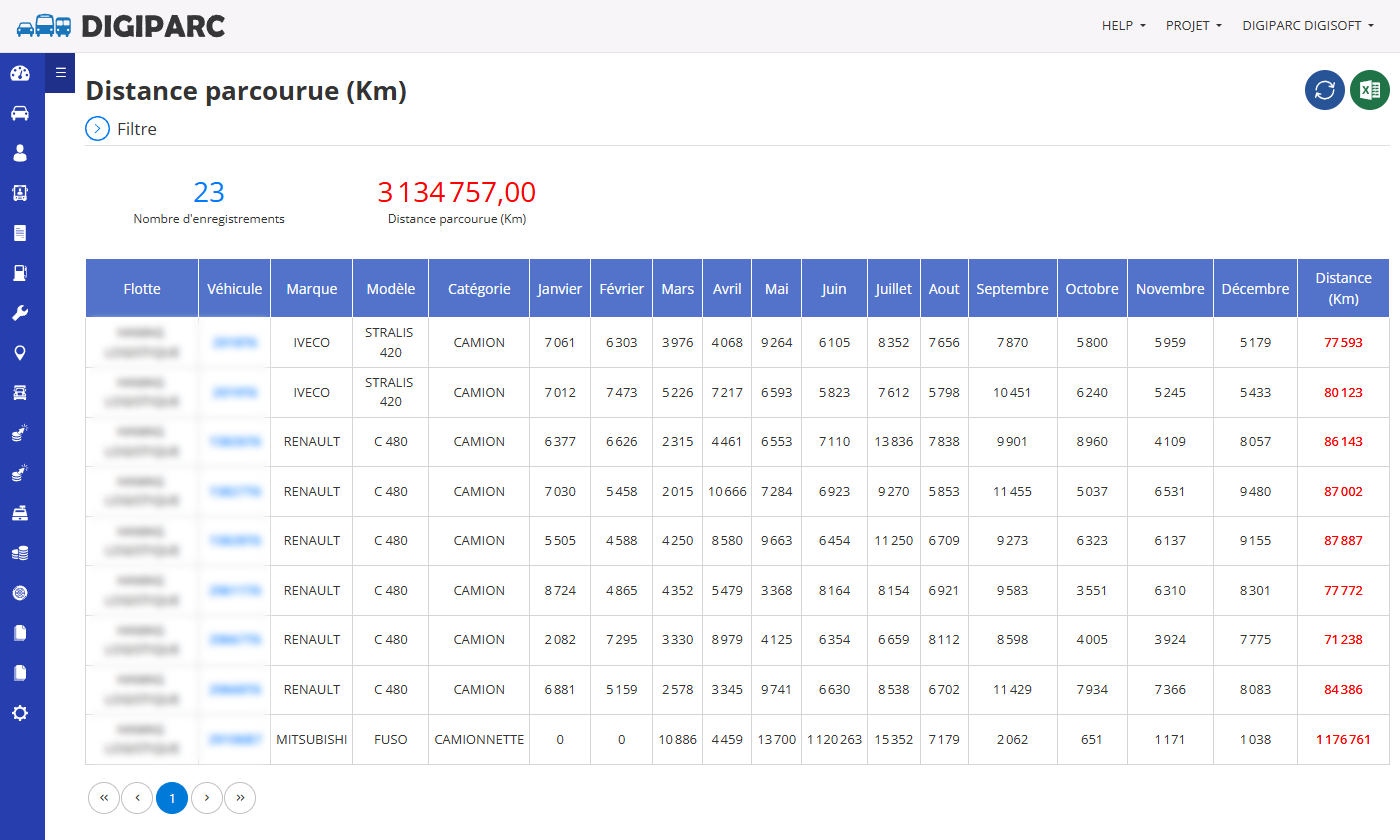
Task: Click the Modèle column header
Action: pos(391,289)
